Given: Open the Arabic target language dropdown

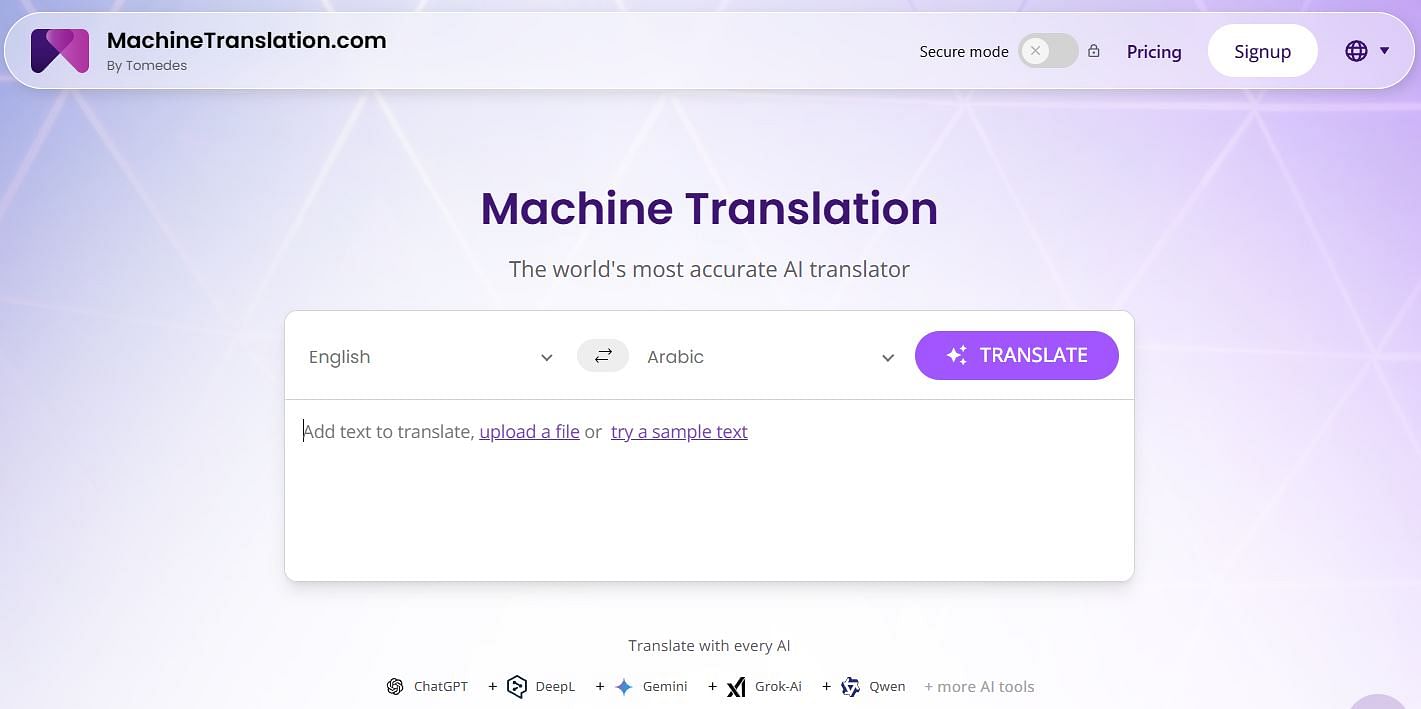Looking at the screenshot, I should tap(770, 357).
